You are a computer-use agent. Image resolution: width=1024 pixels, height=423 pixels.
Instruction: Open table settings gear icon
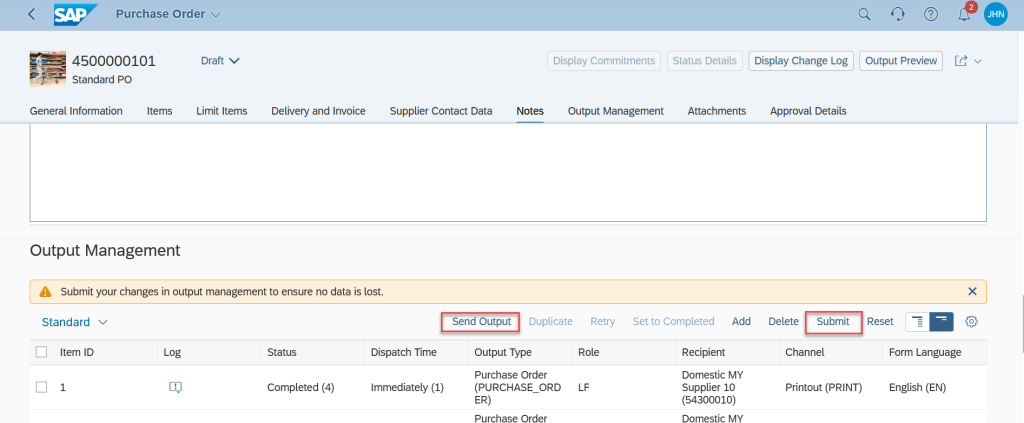pyautogui.click(x=971, y=322)
